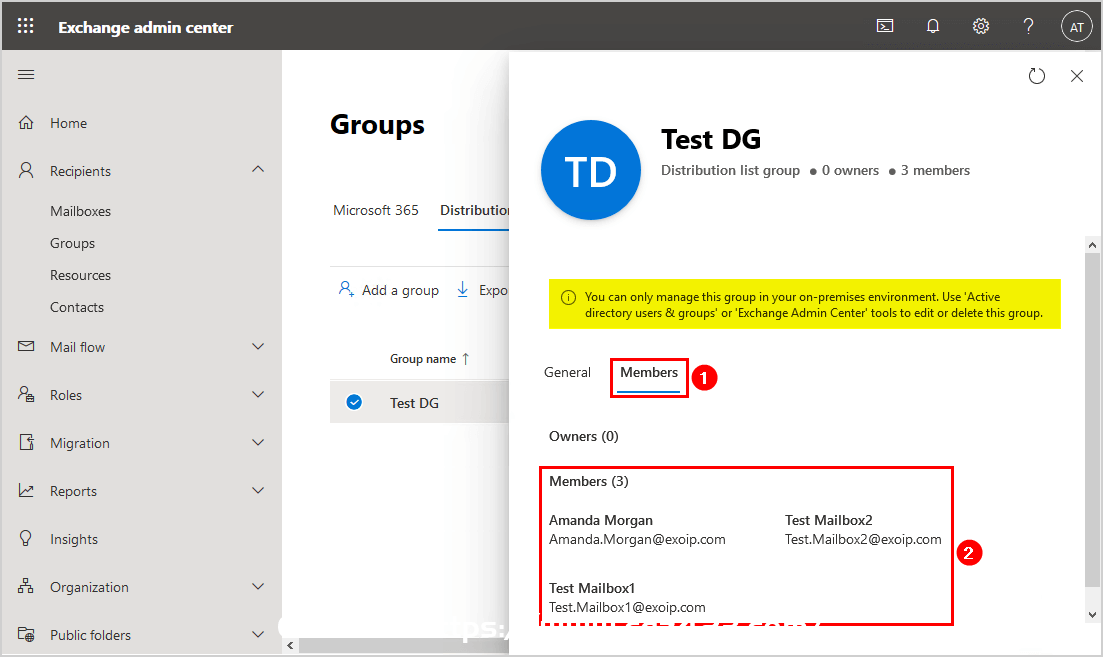
Task: Click the Test DG panel title
Action: click(711, 139)
